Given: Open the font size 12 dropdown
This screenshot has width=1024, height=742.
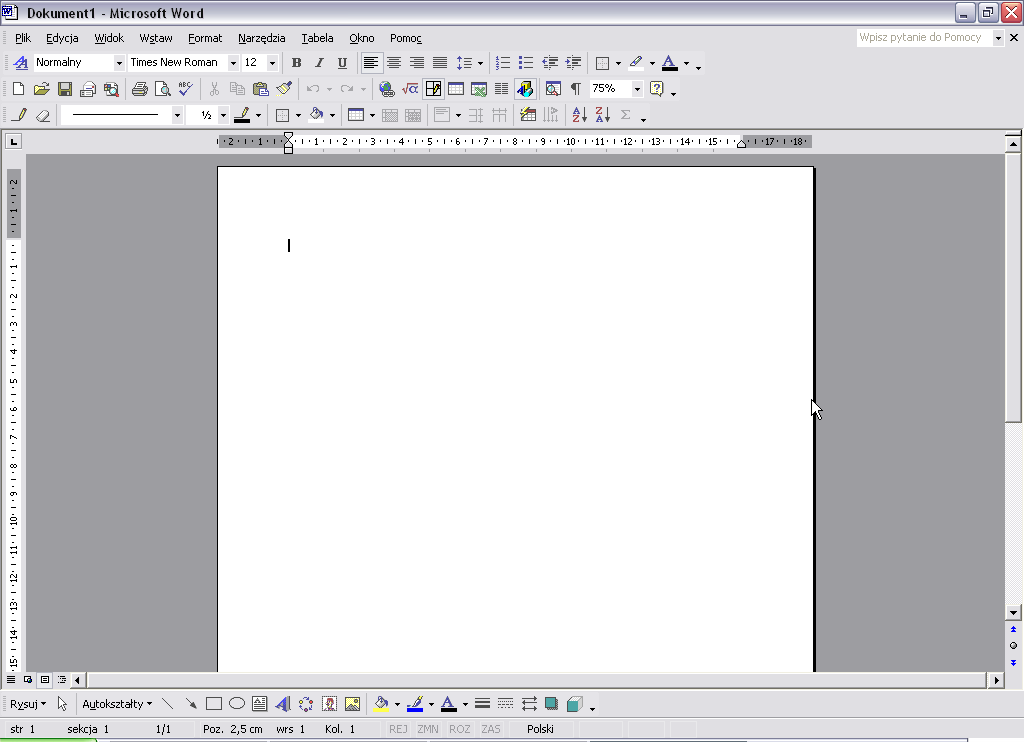Looking at the screenshot, I should pos(272,63).
